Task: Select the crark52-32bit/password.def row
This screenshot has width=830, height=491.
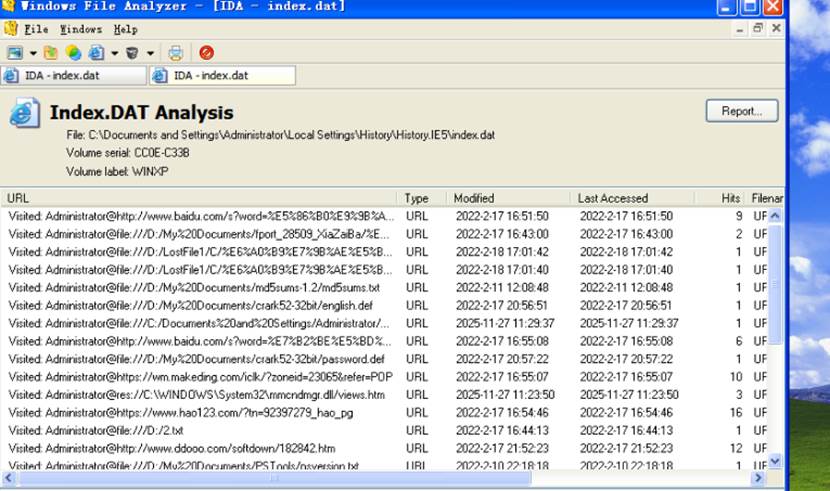Action: [x=384, y=359]
